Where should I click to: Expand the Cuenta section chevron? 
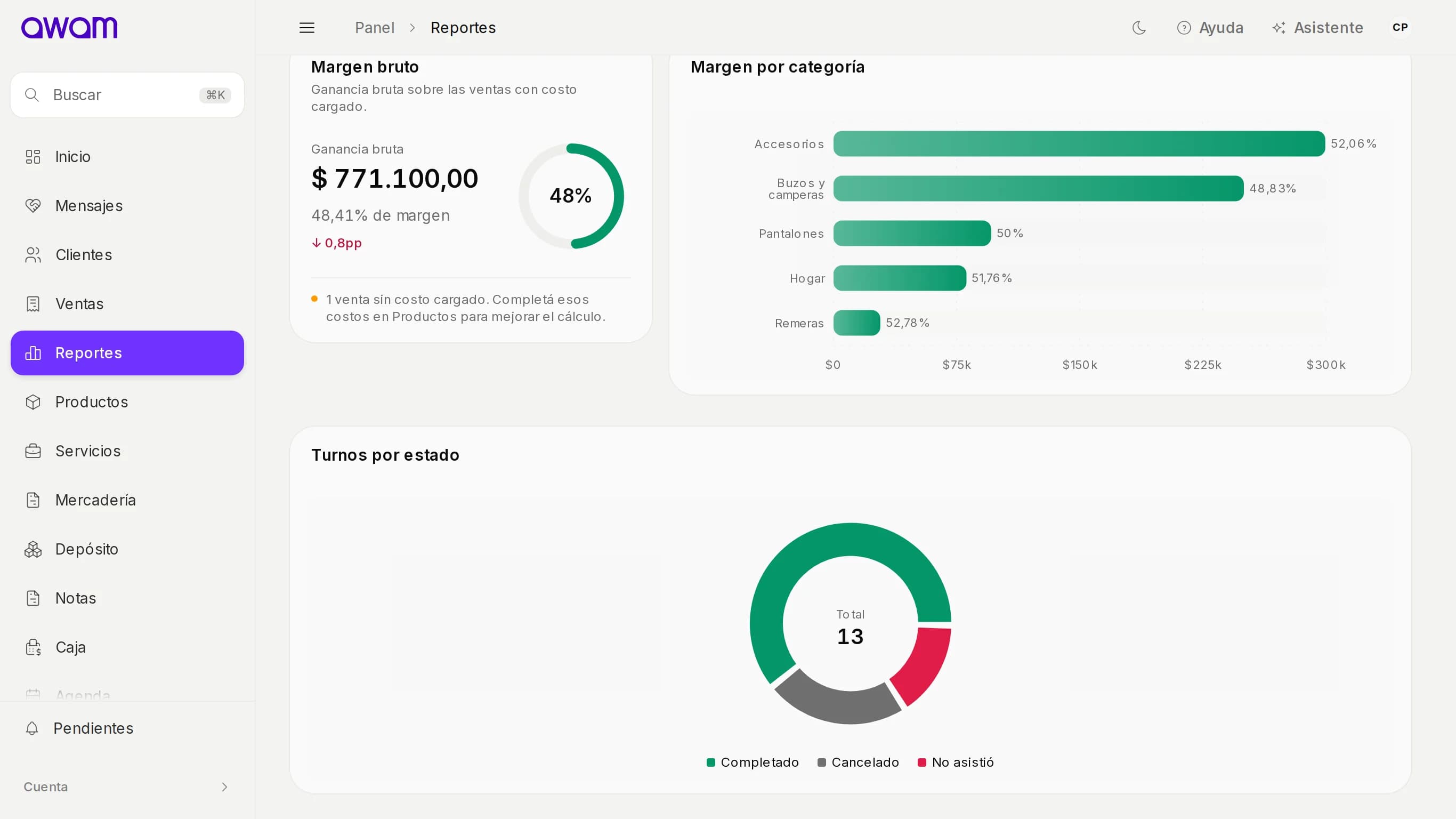coord(224,788)
